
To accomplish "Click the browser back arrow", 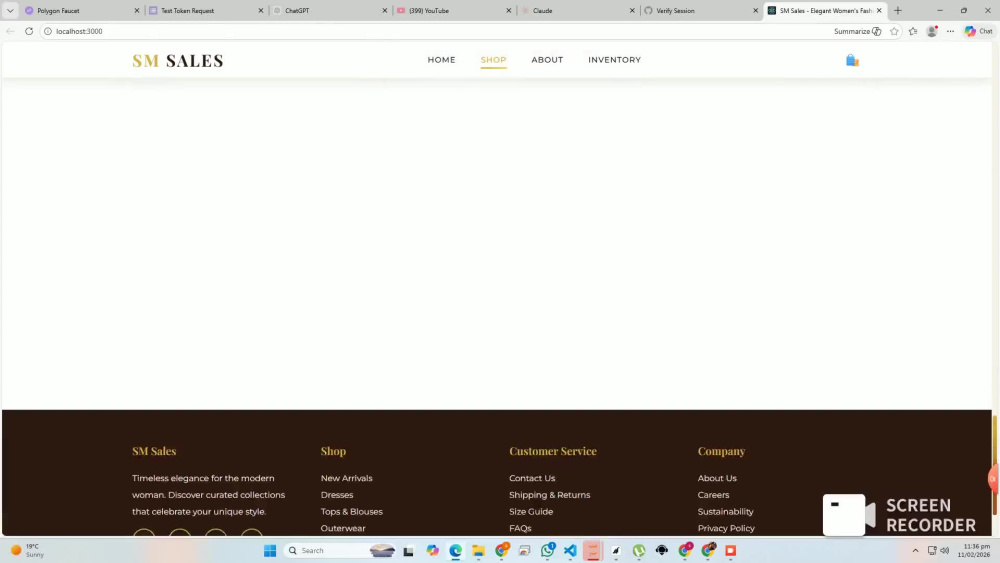I will (10, 31).
